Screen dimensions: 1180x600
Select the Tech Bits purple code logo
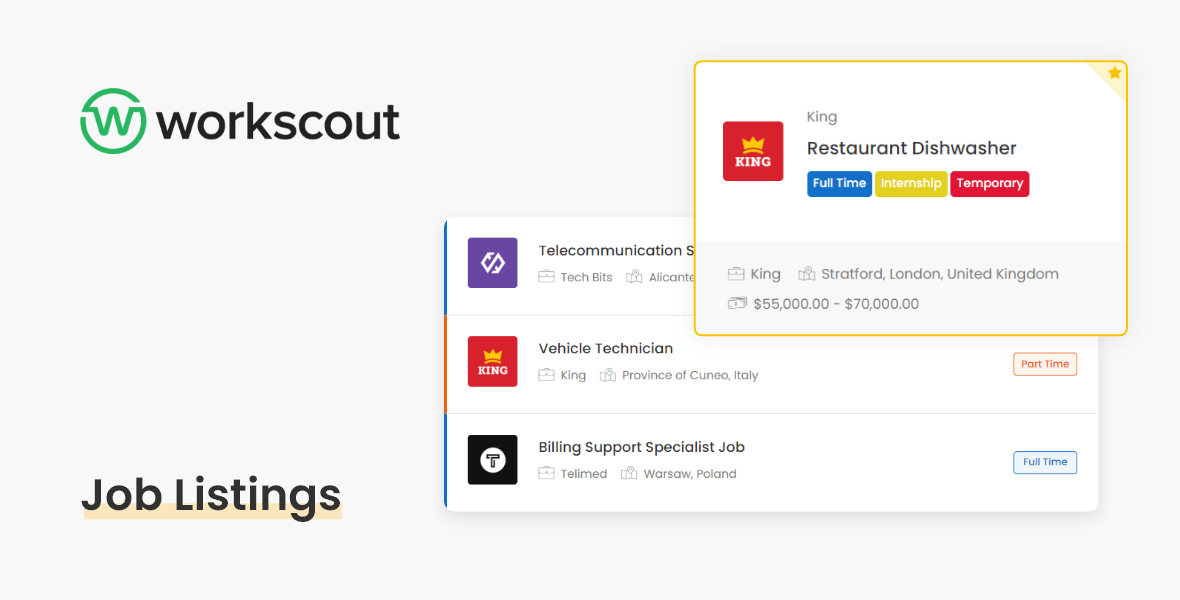(492, 261)
